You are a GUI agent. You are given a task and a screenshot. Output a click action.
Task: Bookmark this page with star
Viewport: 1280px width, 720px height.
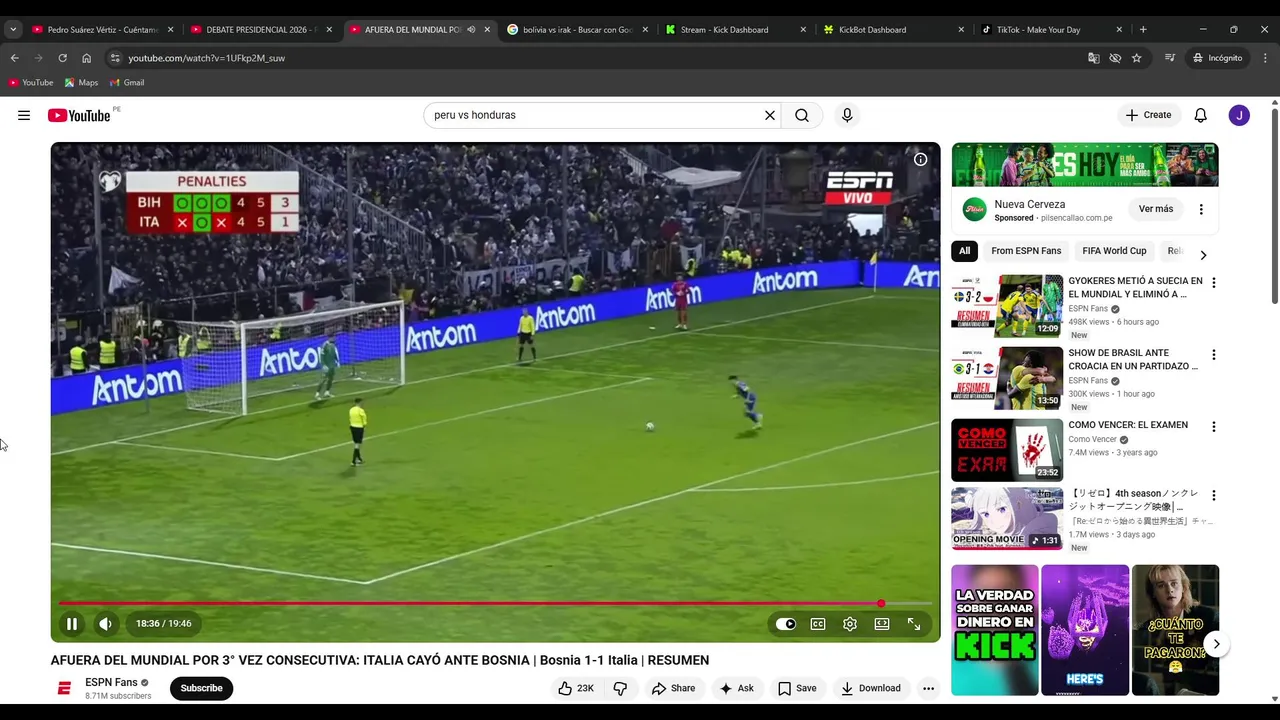pos(1137,58)
